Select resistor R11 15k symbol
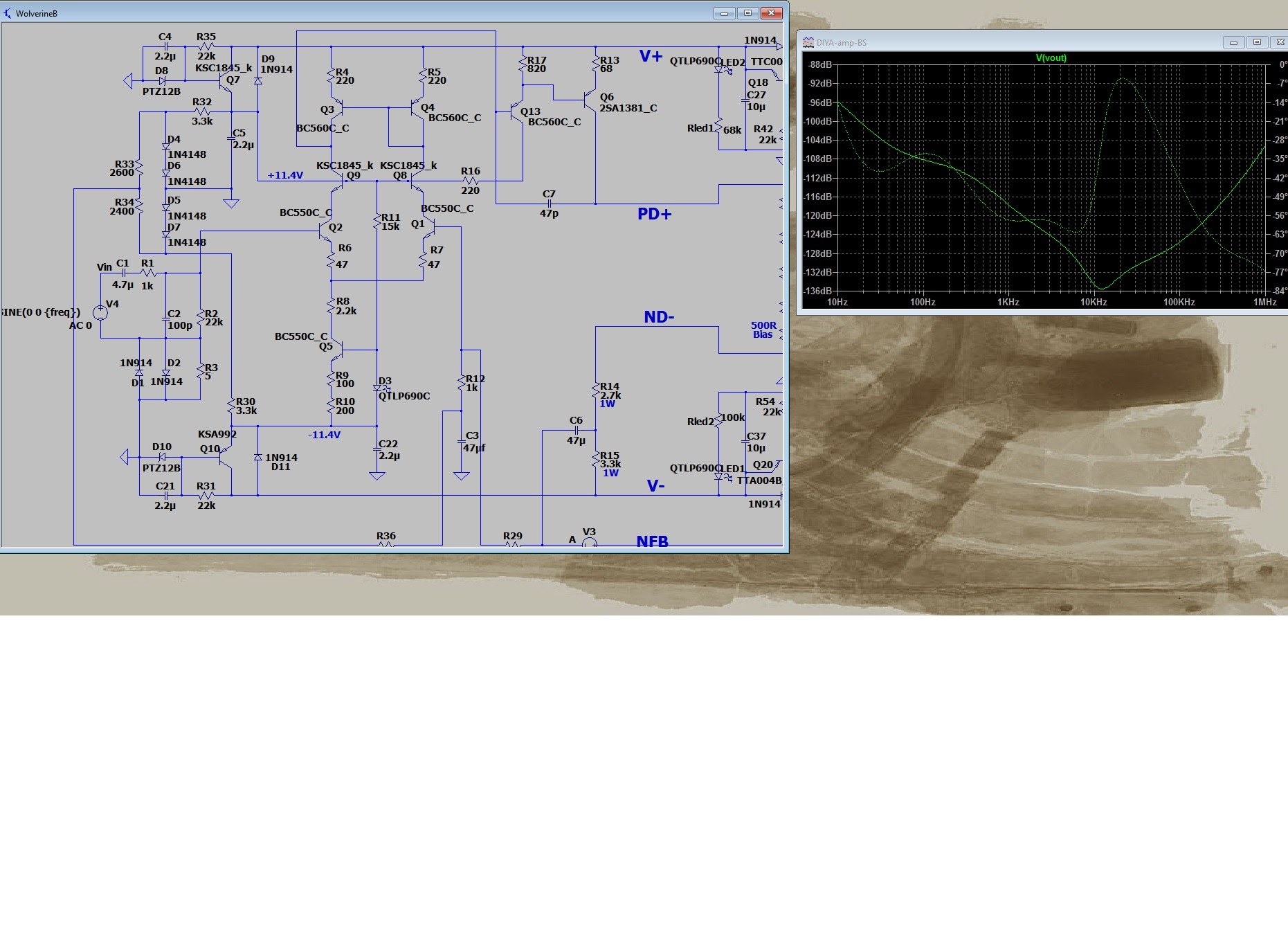 pyautogui.click(x=377, y=222)
